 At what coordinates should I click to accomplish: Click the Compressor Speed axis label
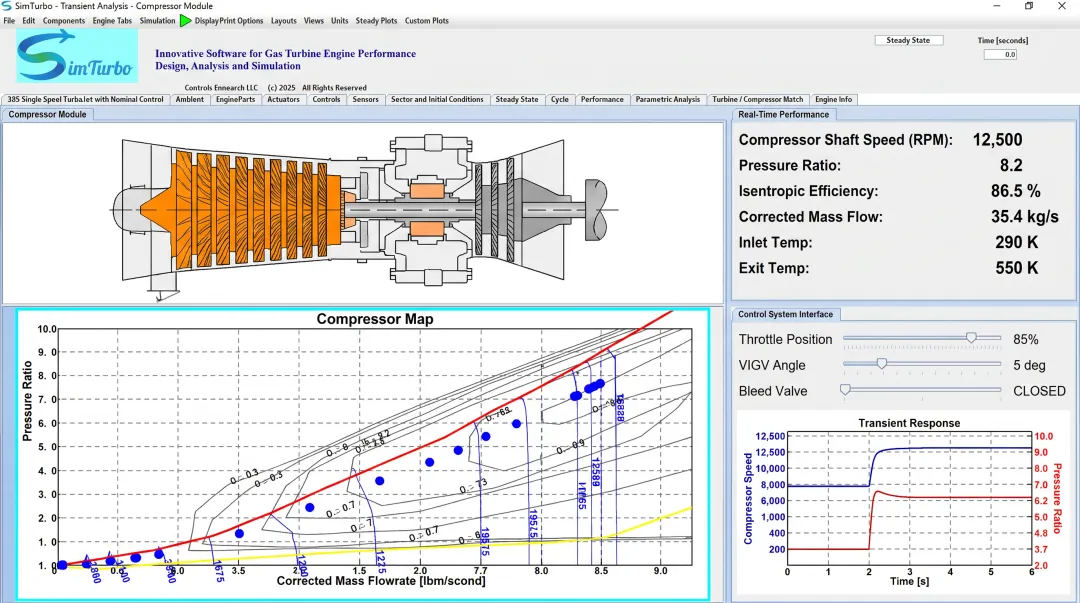tap(748, 498)
